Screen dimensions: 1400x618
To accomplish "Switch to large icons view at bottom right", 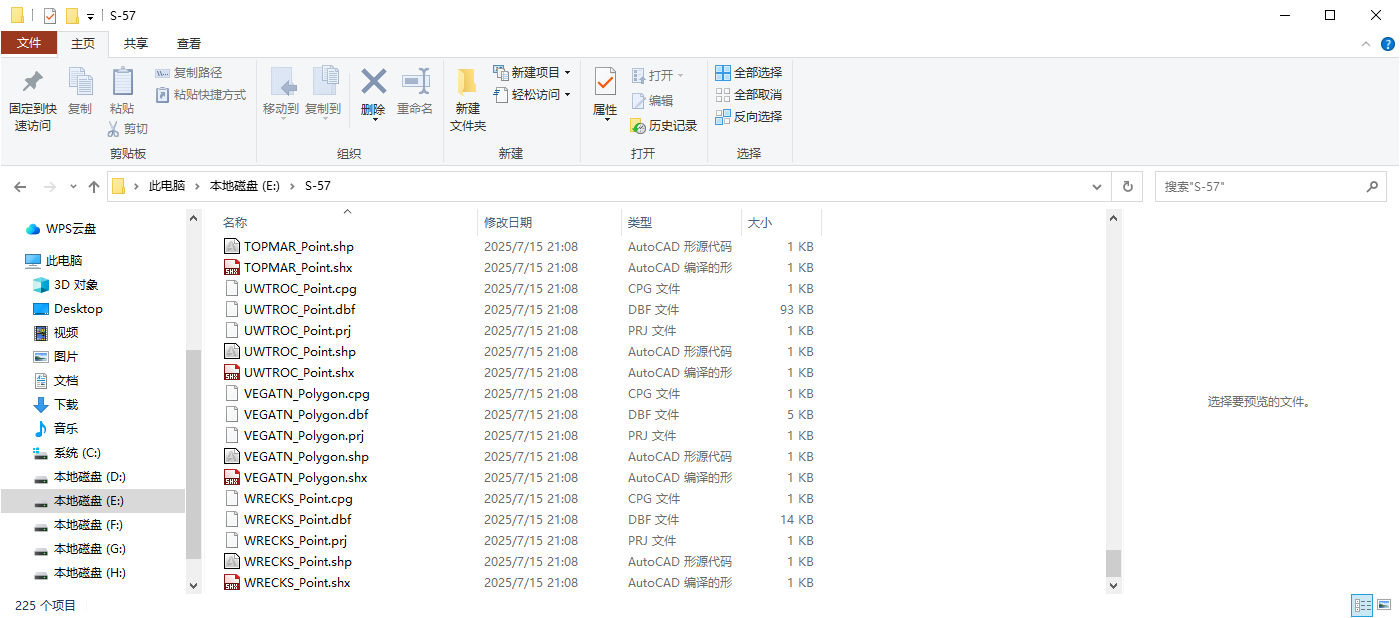I will (x=1385, y=605).
